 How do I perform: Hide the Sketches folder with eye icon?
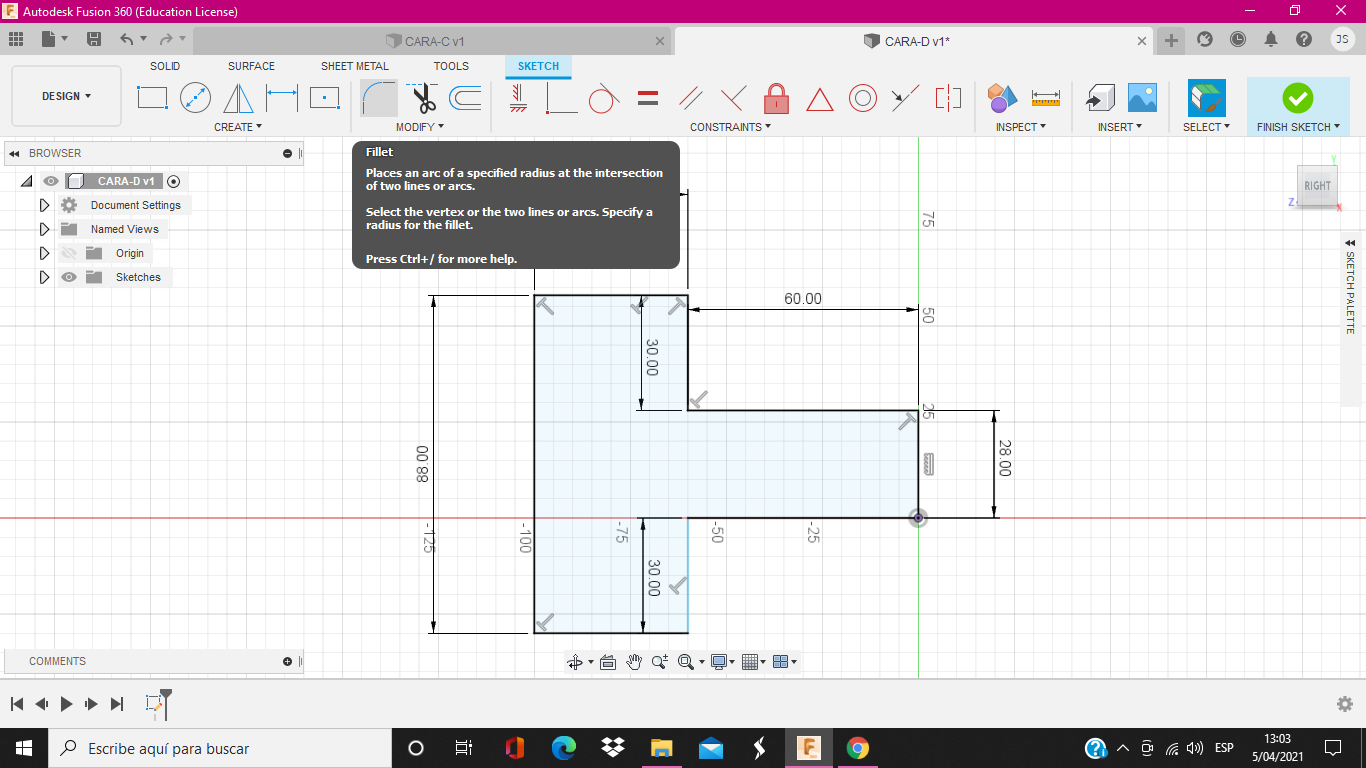click(69, 277)
